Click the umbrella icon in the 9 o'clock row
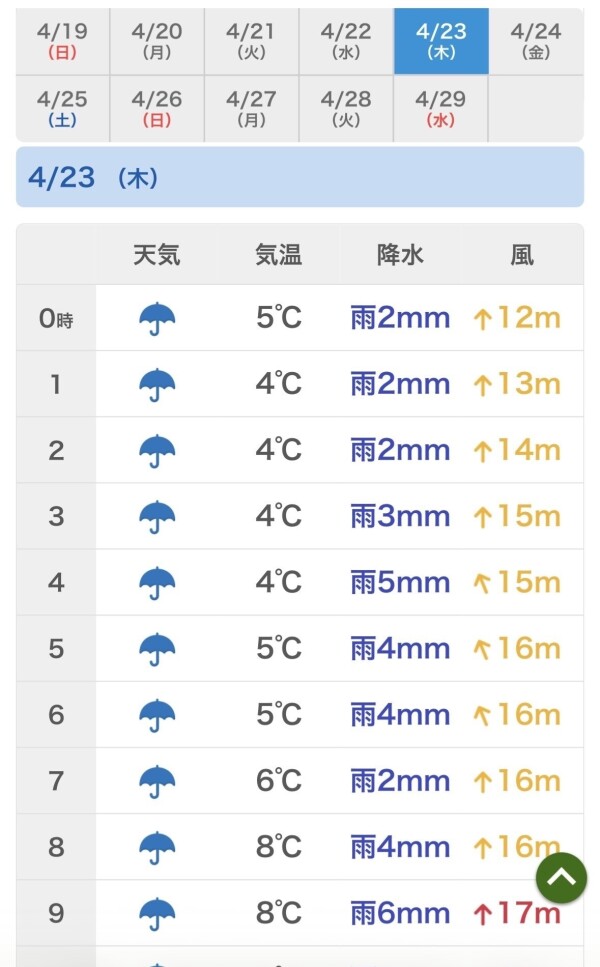The height and width of the screenshot is (967, 600). (x=157, y=913)
